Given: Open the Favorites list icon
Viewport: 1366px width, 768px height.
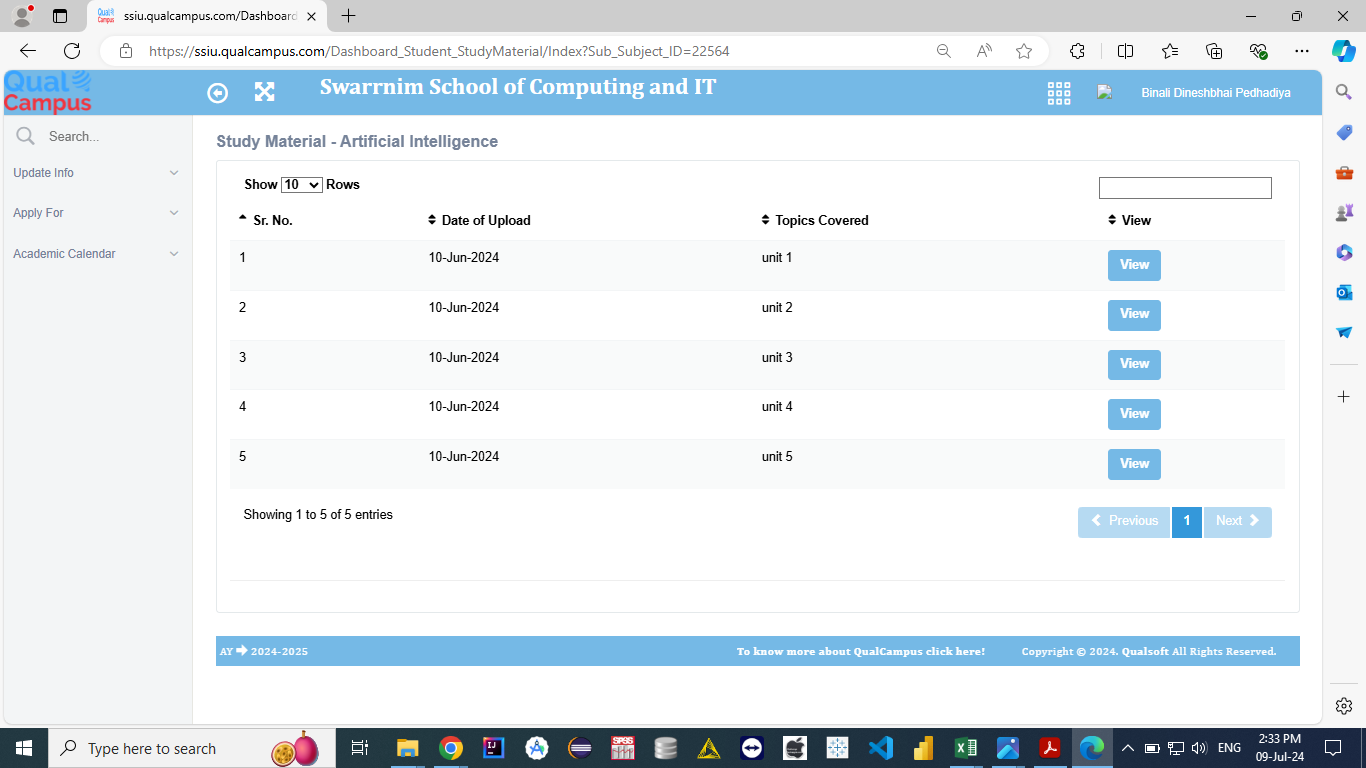Looking at the screenshot, I should click(1170, 51).
